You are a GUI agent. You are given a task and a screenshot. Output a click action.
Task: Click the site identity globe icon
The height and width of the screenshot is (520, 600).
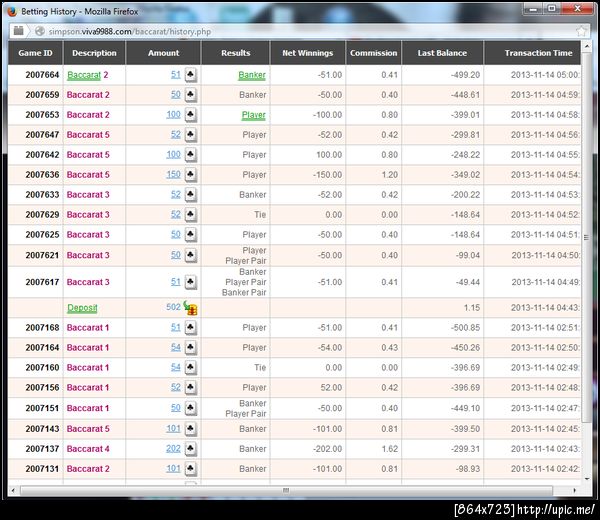point(40,31)
